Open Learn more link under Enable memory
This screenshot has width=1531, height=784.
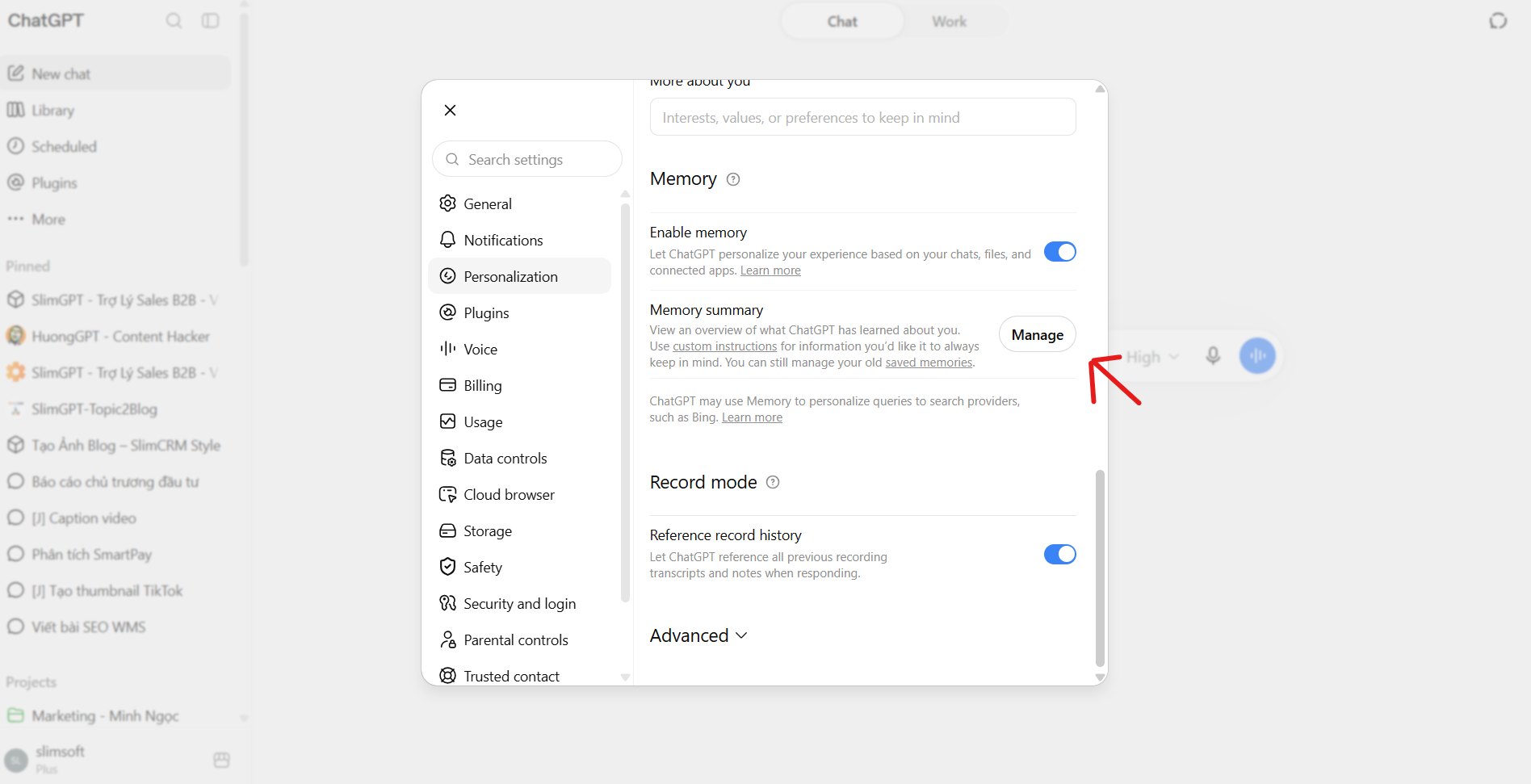[770, 270]
